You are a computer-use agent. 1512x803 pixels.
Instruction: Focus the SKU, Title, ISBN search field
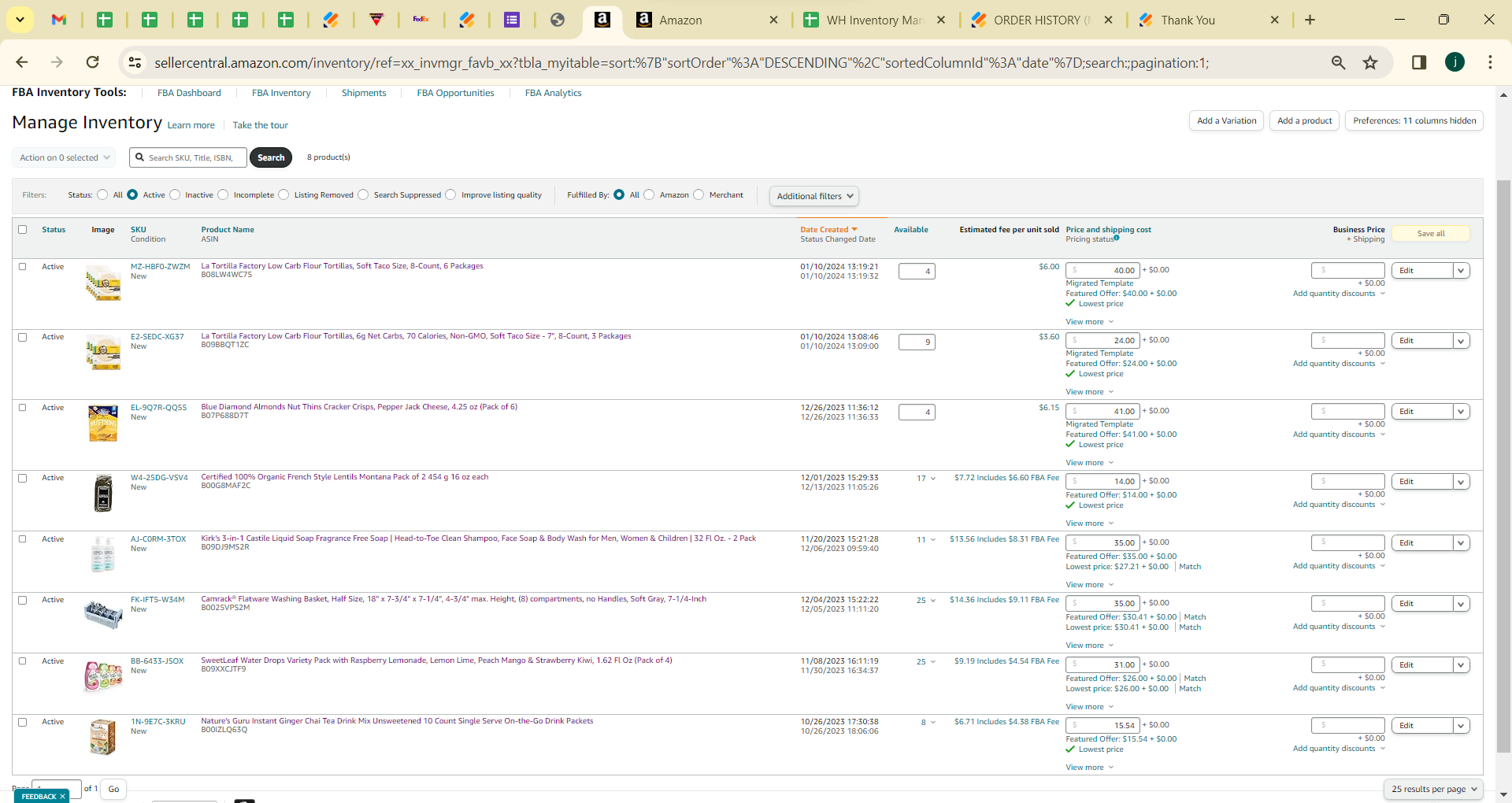pyautogui.click(x=188, y=157)
